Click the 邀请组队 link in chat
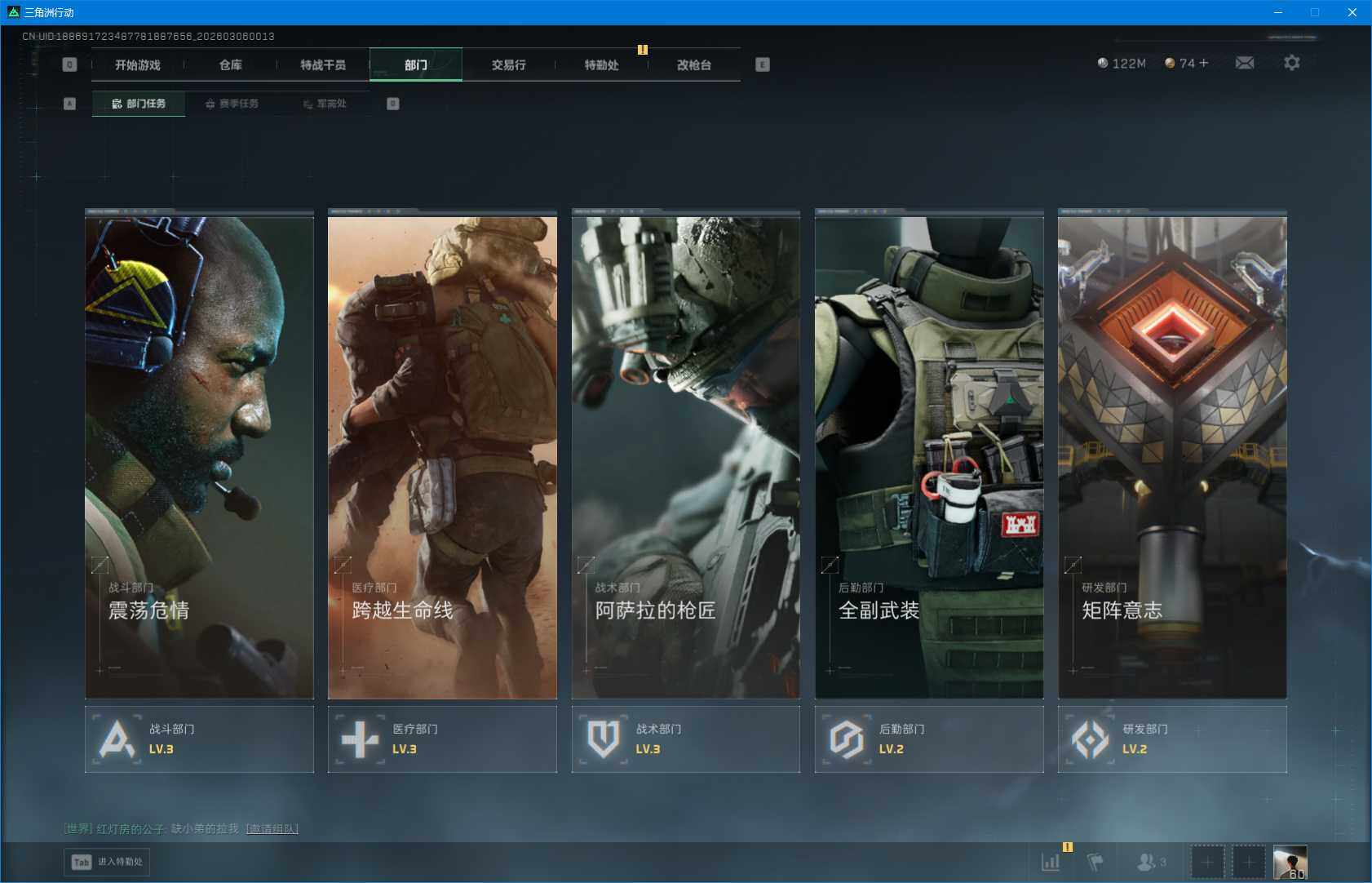The image size is (1372, 883). (272, 829)
